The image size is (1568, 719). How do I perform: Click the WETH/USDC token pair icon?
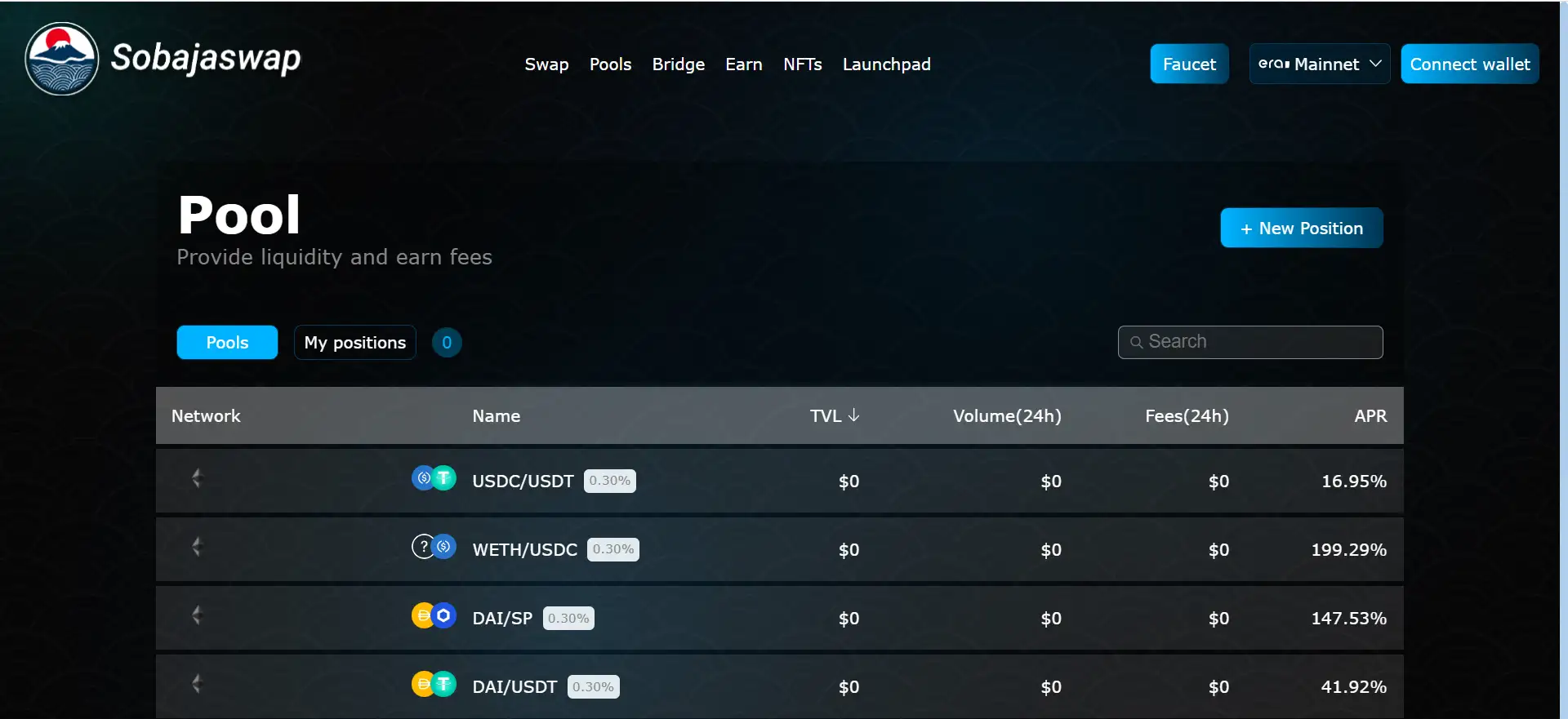[434, 547]
